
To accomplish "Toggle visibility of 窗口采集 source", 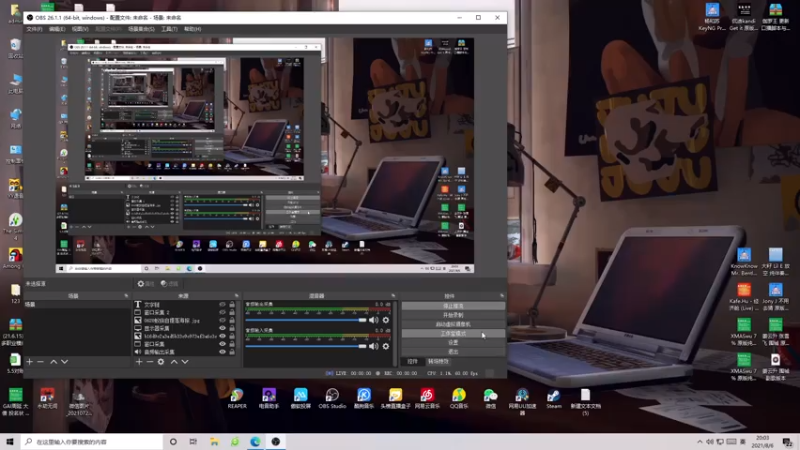I will point(222,344).
